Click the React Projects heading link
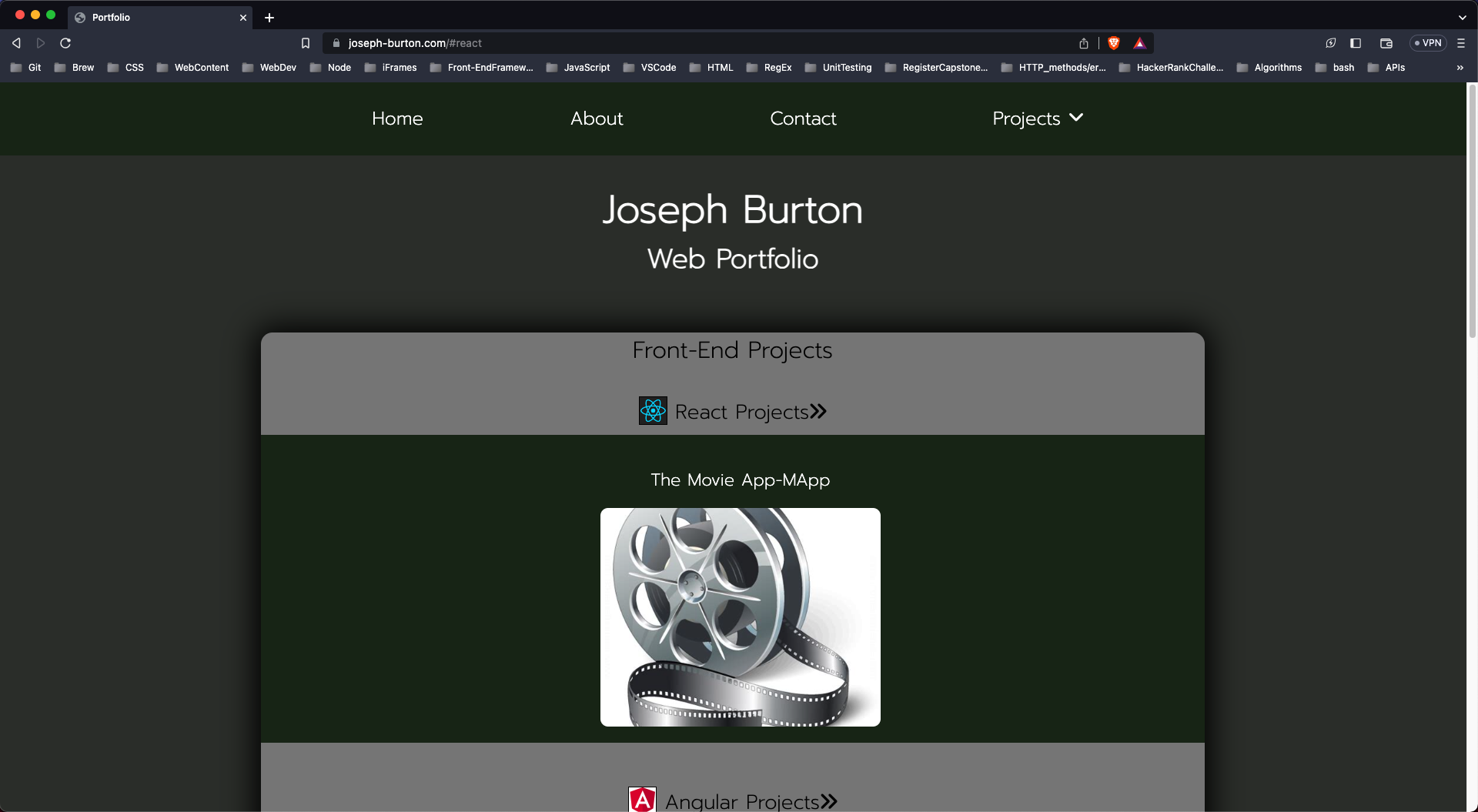The image size is (1478, 812). [741, 413]
